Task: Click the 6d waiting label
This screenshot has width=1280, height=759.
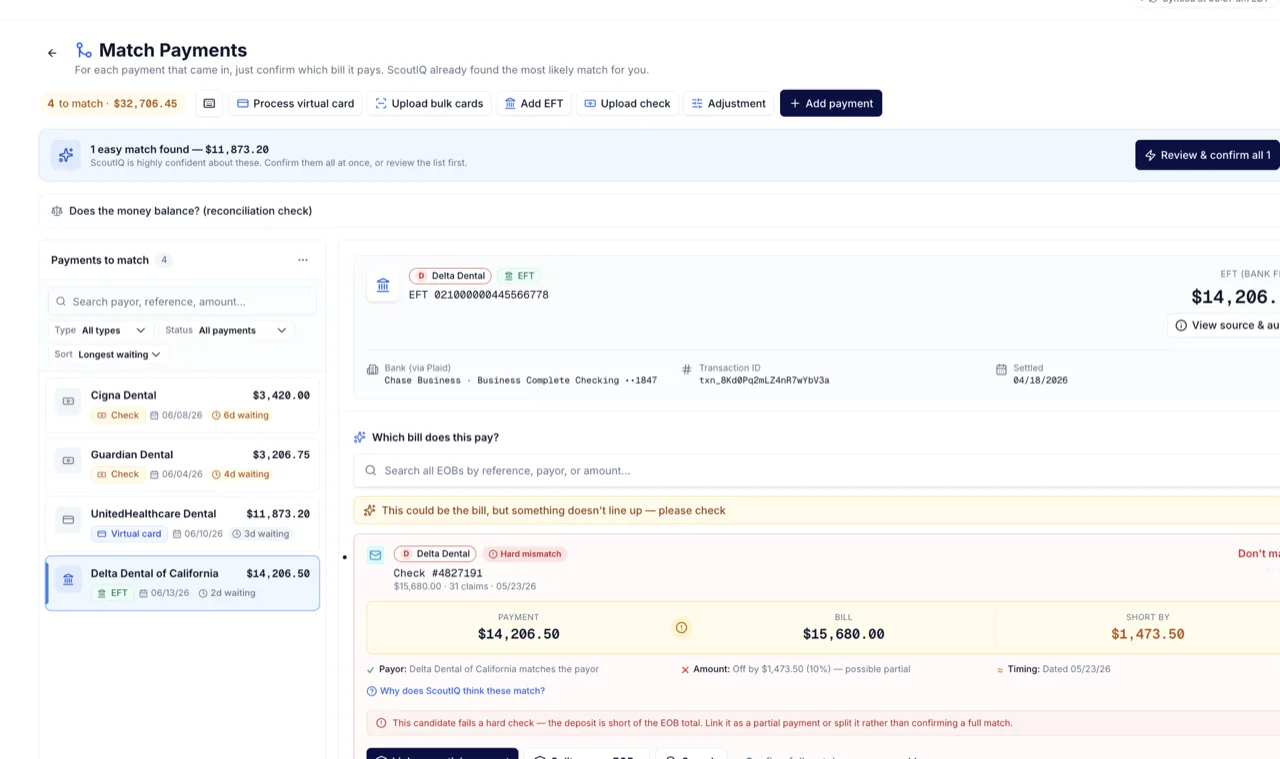Action: pyautogui.click(x=240, y=415)
